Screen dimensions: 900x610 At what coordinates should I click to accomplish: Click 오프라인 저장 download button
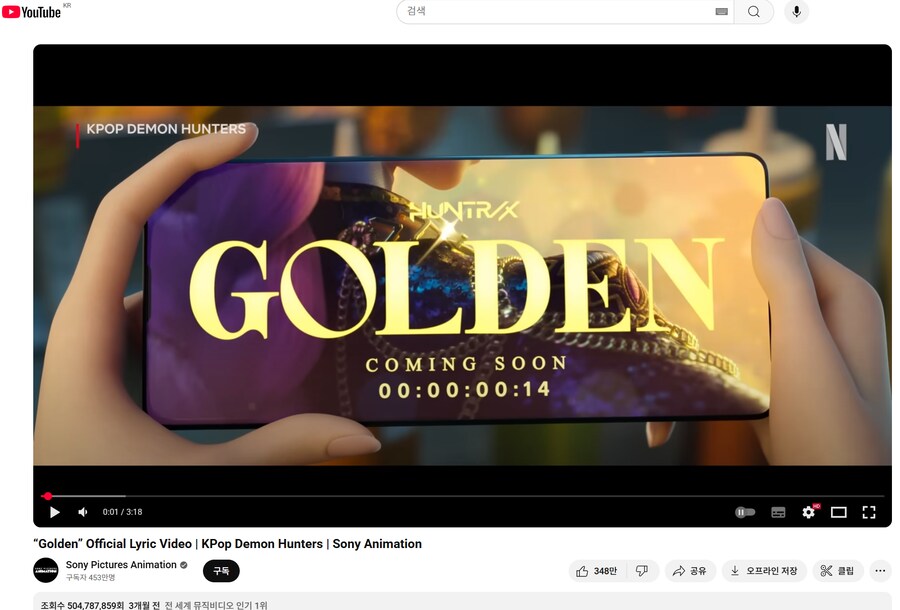[764, 571]
